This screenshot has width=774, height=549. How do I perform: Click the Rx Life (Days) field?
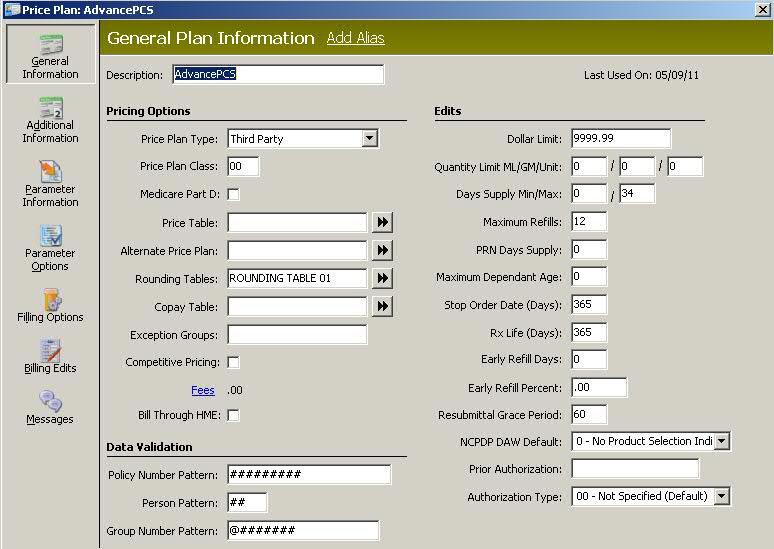point(589,332)
